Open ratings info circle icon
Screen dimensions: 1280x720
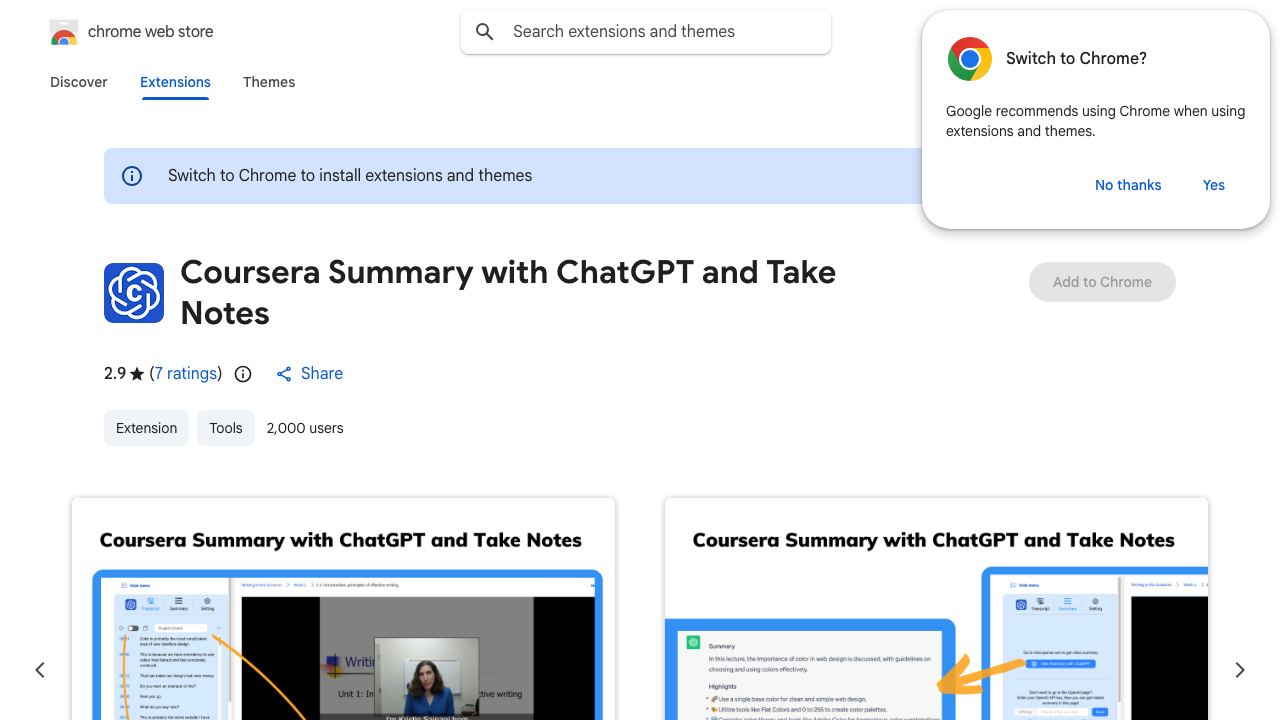(243, 374)
